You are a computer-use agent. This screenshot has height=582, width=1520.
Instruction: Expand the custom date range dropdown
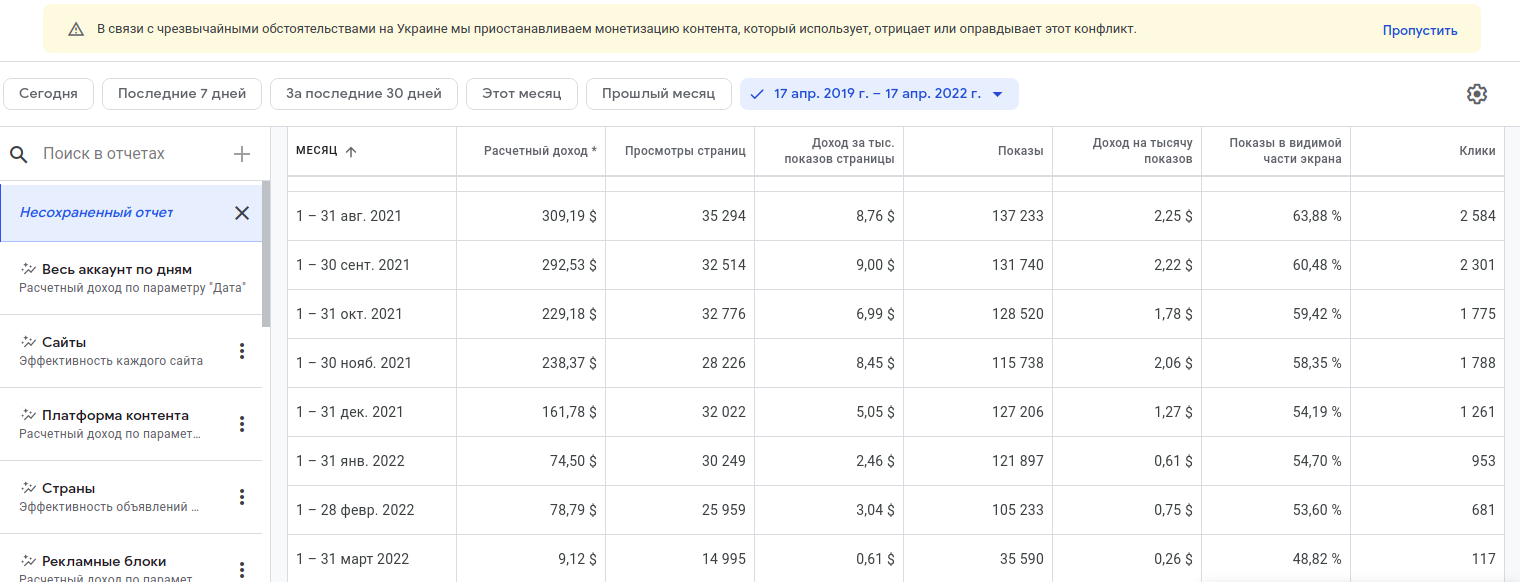tap(997, 94)
